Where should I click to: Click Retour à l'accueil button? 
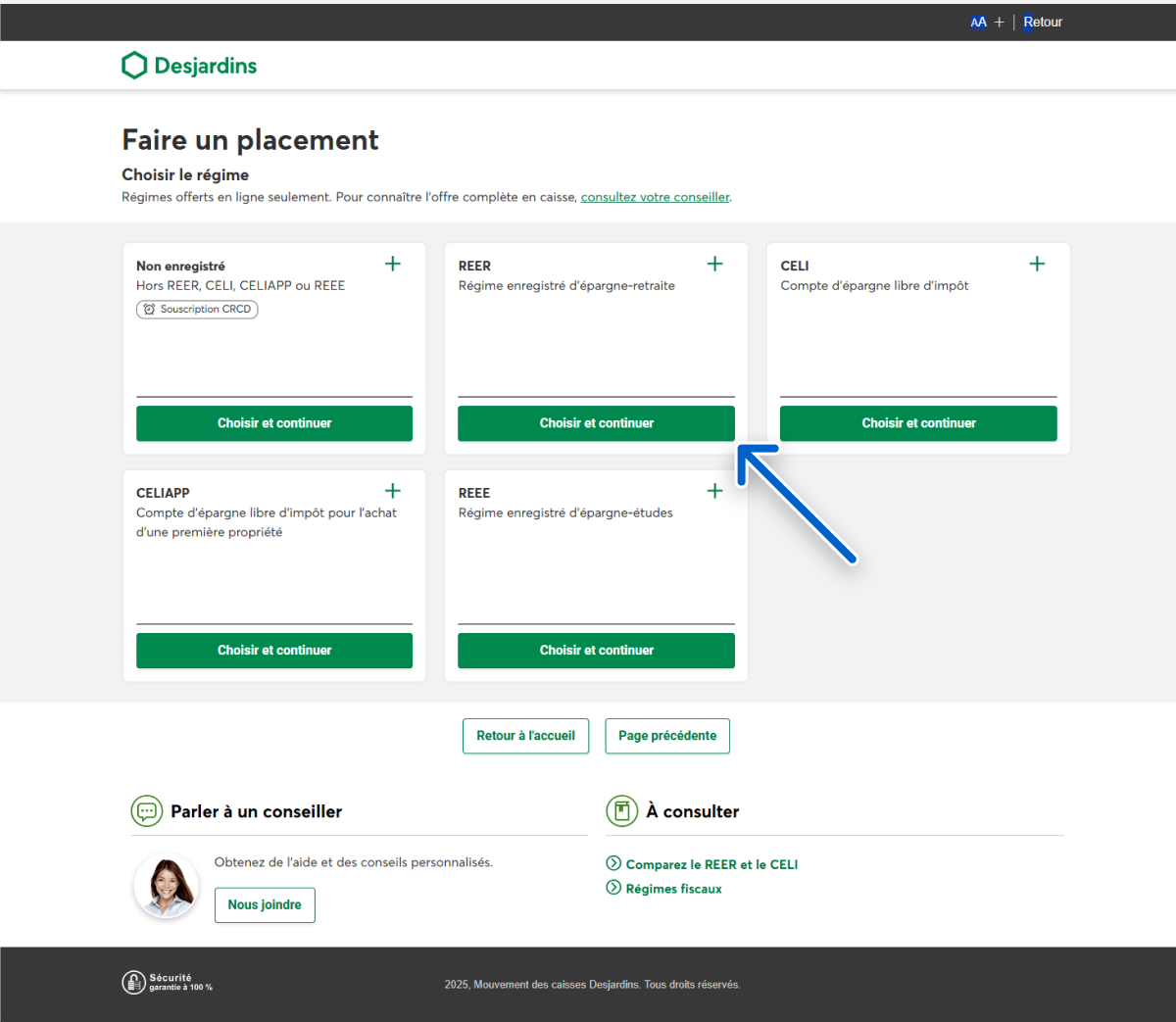(525, 736)
